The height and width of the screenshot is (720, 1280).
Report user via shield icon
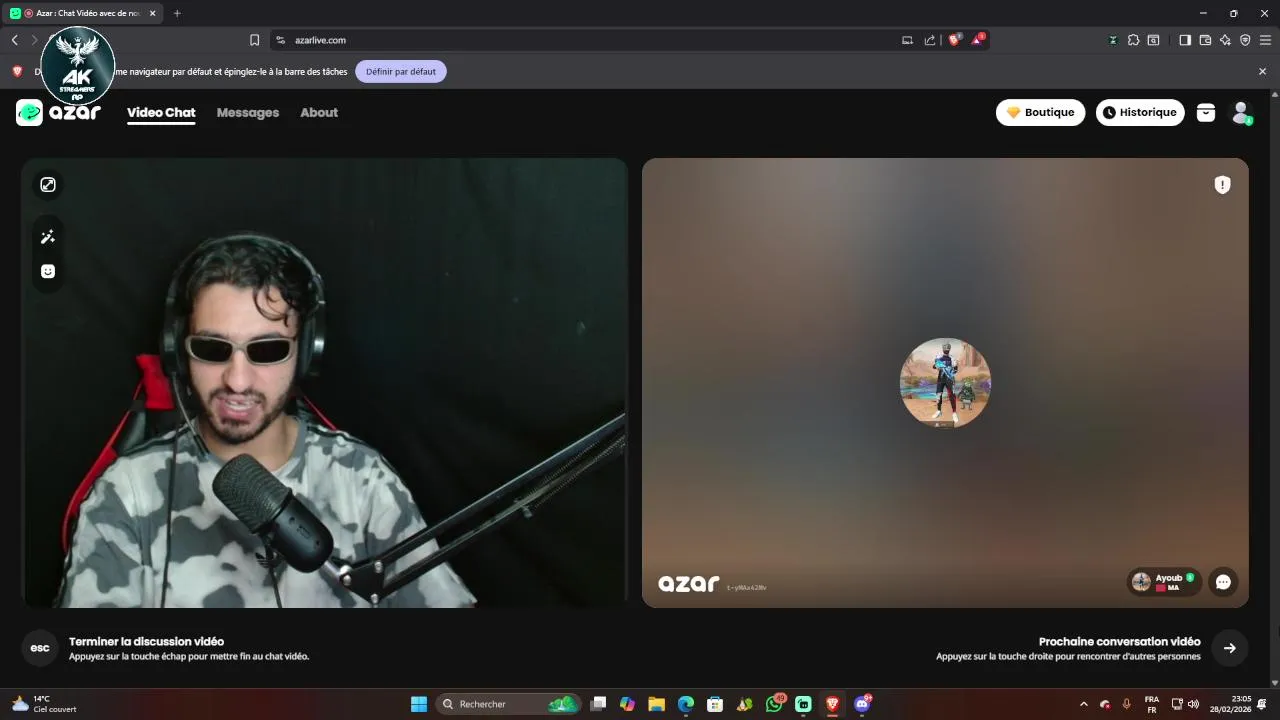(1222, 185)
